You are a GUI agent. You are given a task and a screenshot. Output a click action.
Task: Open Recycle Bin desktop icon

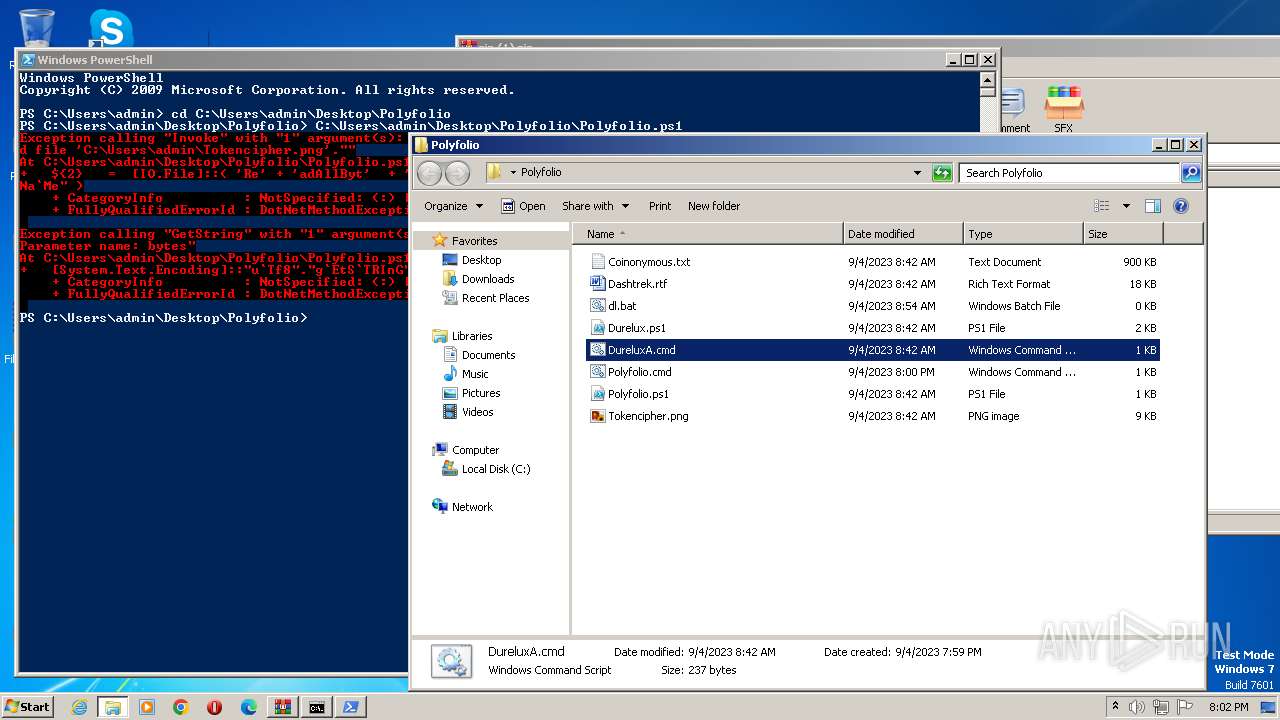[37, 27]
